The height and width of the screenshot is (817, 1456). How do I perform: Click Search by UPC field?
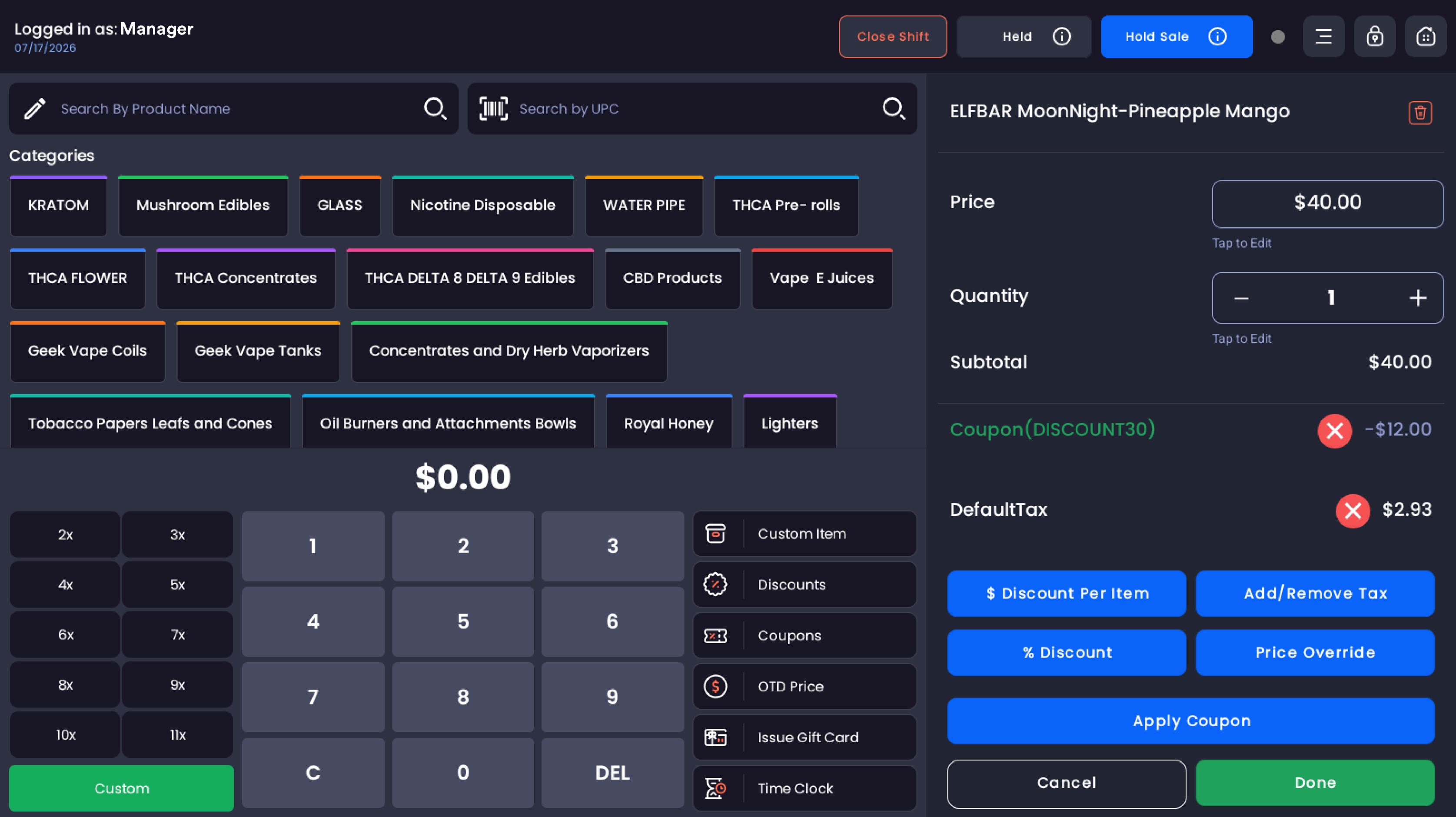[692, 109]
